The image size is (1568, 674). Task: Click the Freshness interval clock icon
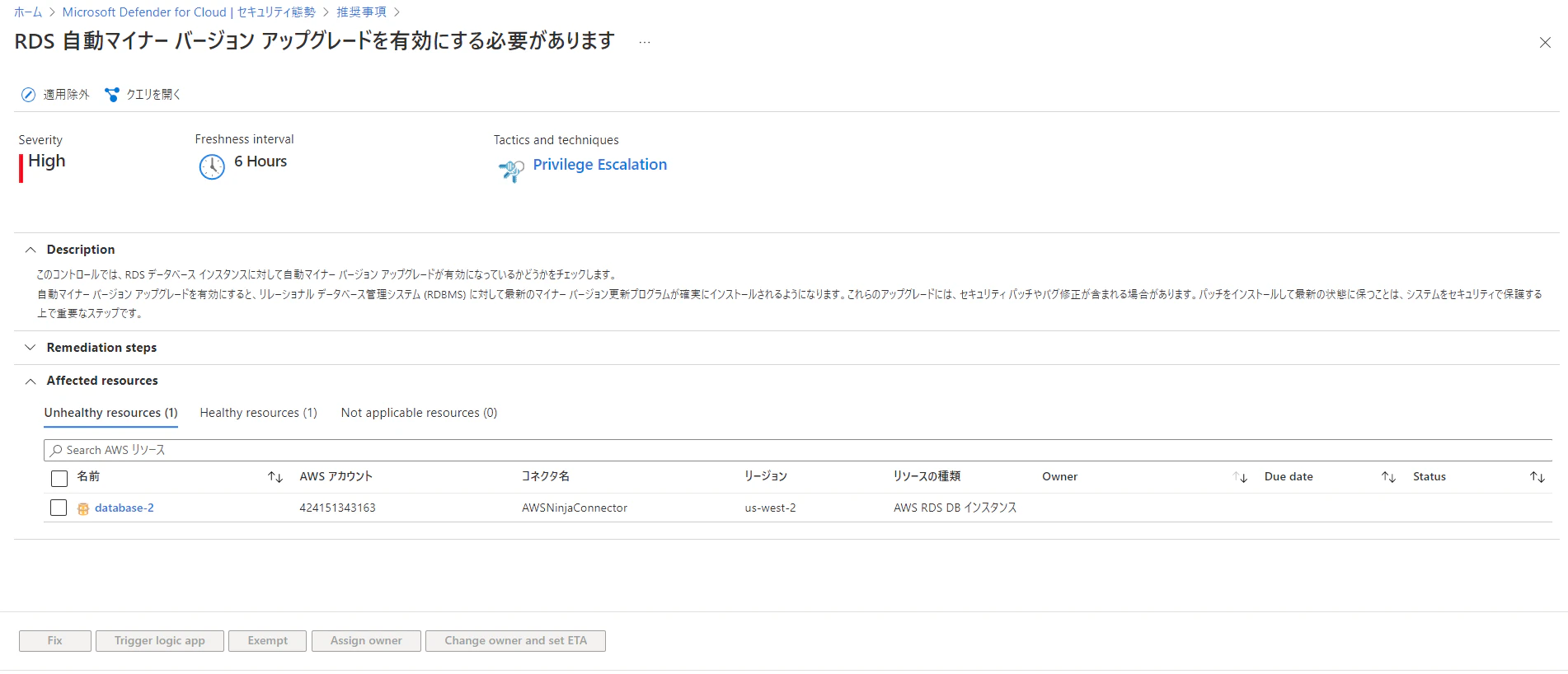[x=212, y=166]
